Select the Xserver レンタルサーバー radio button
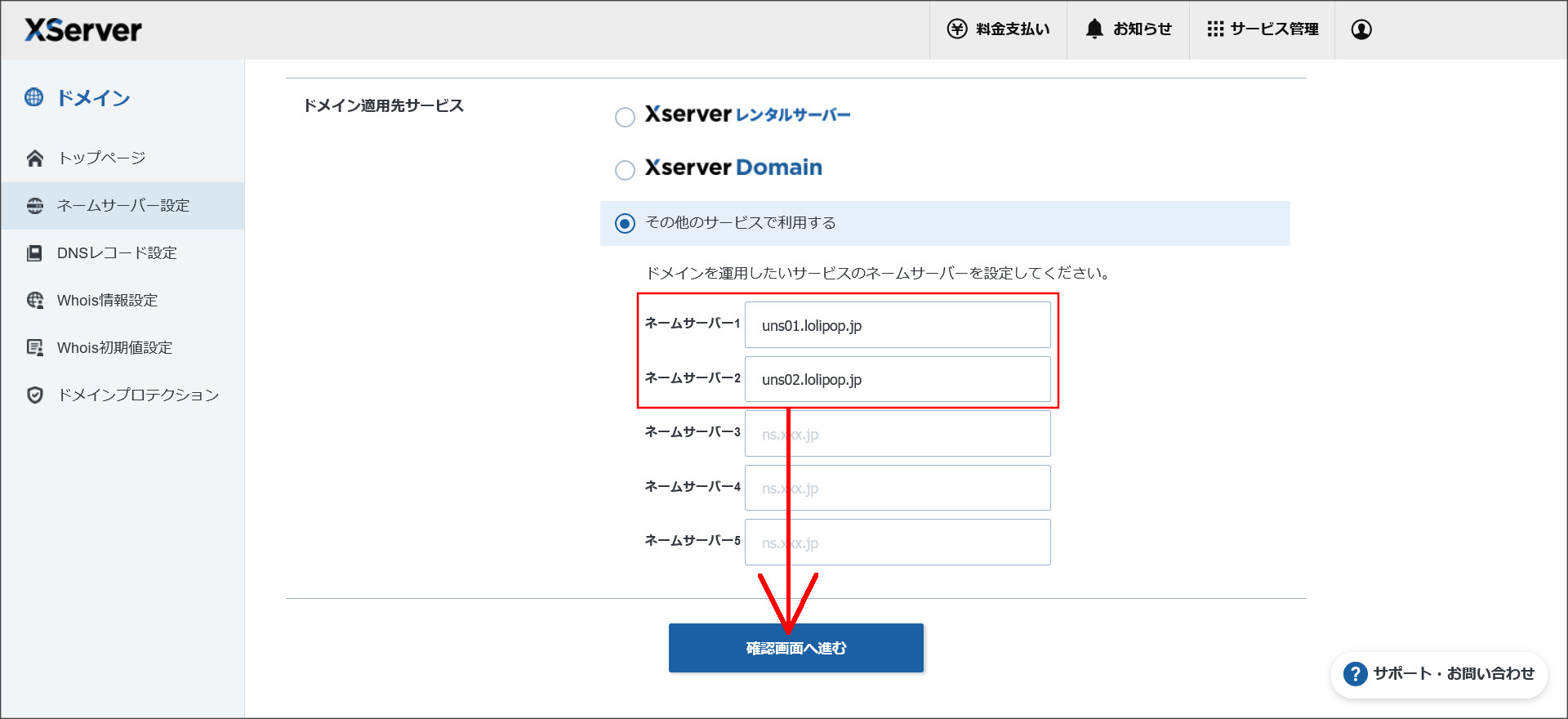 coord(625,117)
